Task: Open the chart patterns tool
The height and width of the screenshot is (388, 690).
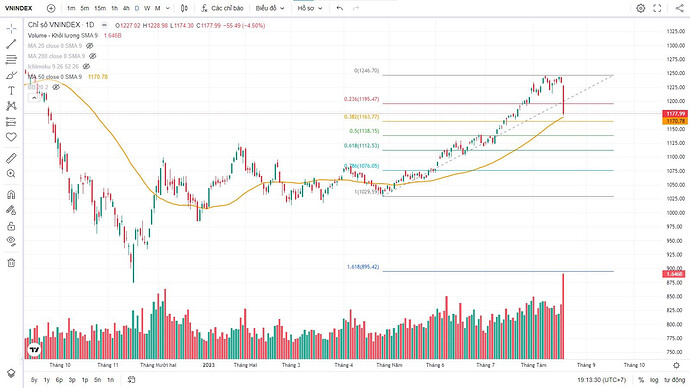Action: pyautogui.click(x=11, y=106)
